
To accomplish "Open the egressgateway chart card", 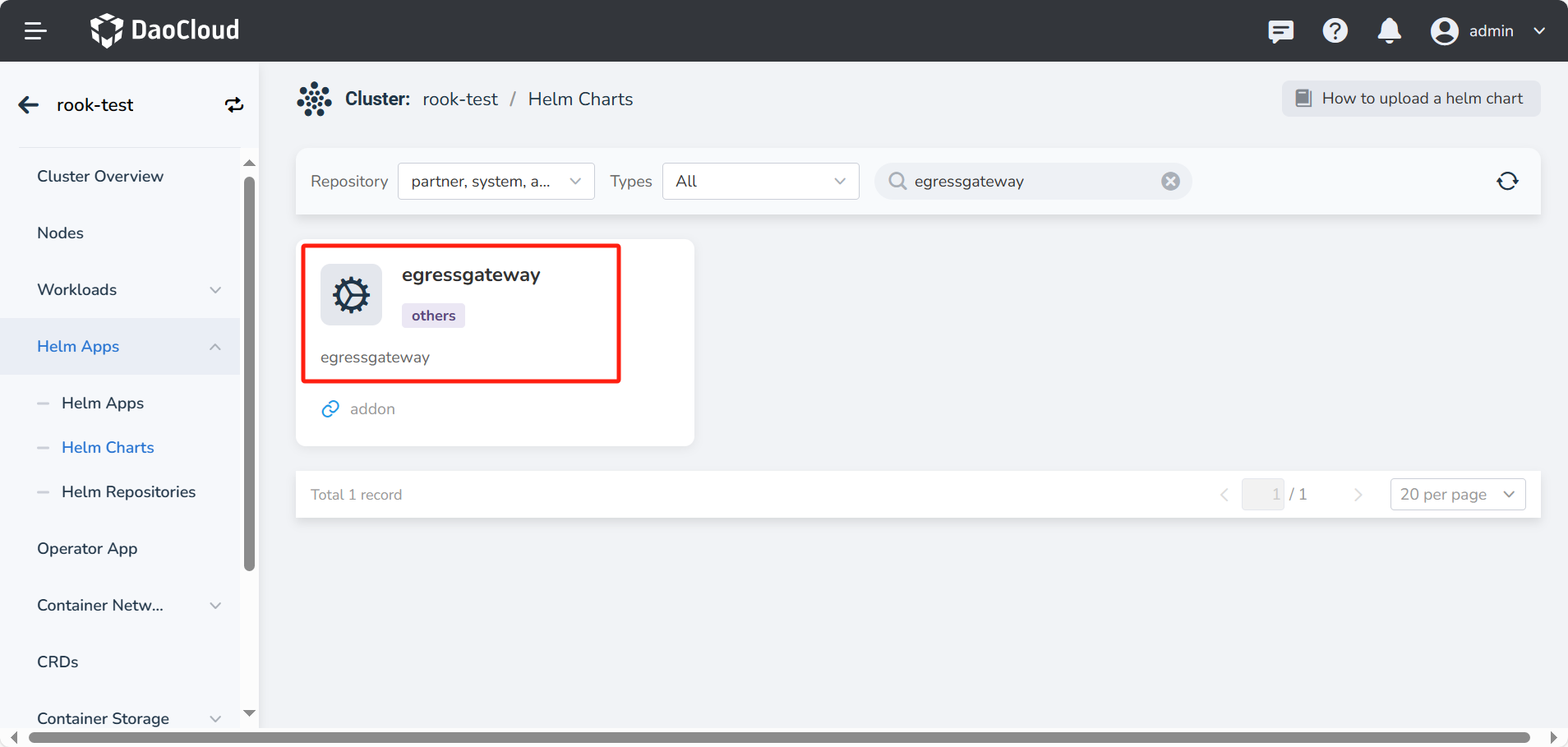I will tap(461, 313).
